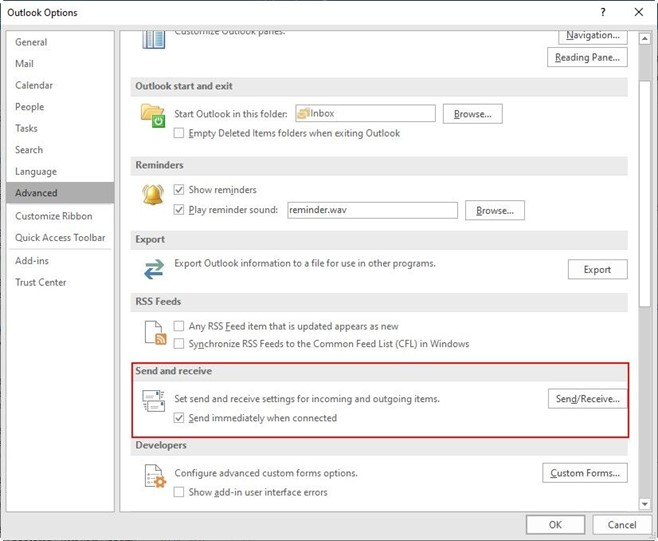
Task: Click the 'Developers' section header
Action: (161, 445)
